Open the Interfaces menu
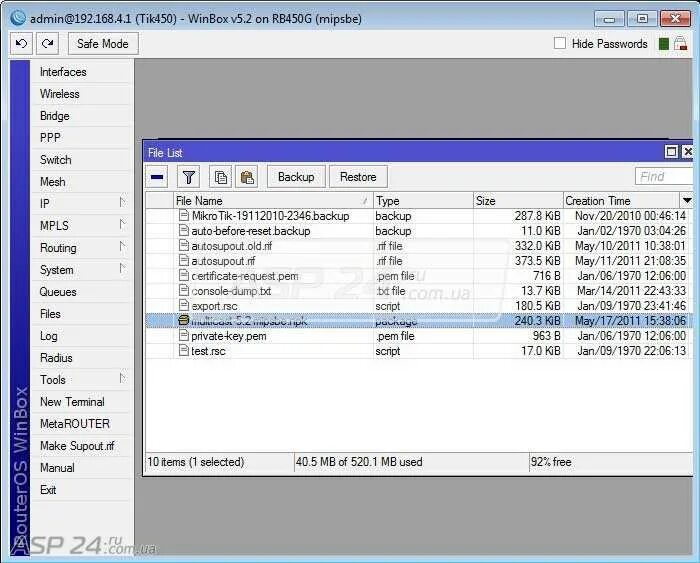This screenshot has width=700, height=563. 81,72
